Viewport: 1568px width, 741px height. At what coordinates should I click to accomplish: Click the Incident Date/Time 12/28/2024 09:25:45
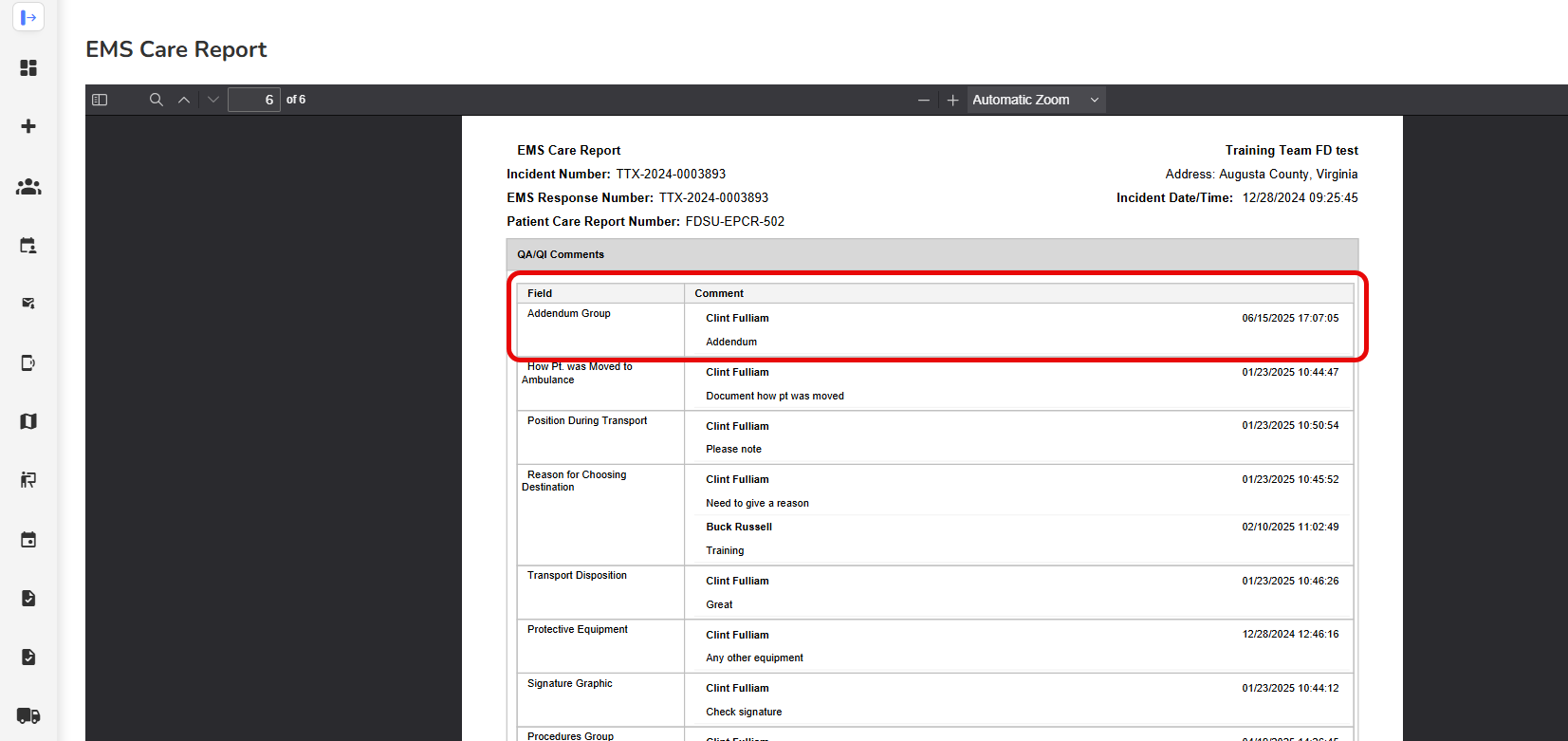(1237, 198)
